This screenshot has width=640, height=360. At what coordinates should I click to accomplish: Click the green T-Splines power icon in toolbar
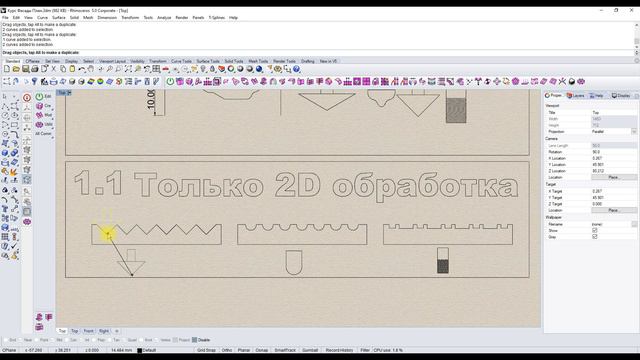pyautogui.click(x=170, y=82)
